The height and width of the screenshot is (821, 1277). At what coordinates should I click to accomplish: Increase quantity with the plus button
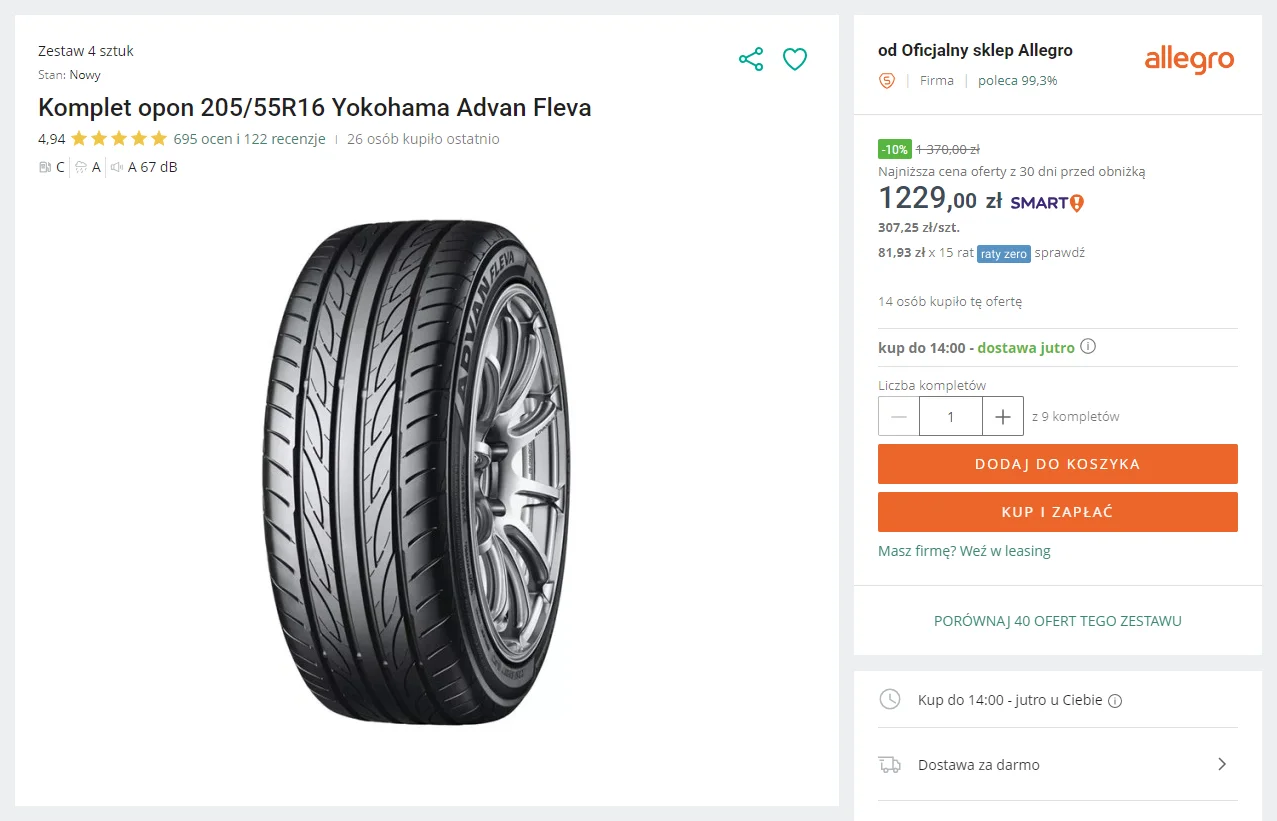point(1002,416)
